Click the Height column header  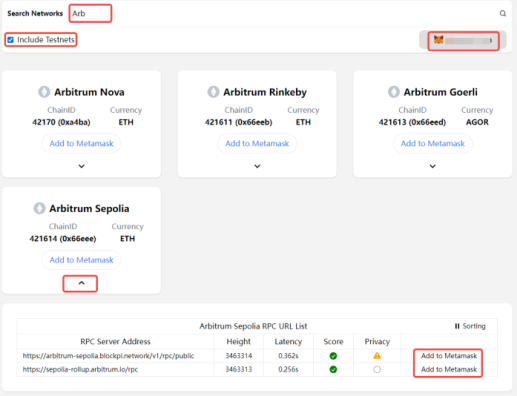coord(238,342)
